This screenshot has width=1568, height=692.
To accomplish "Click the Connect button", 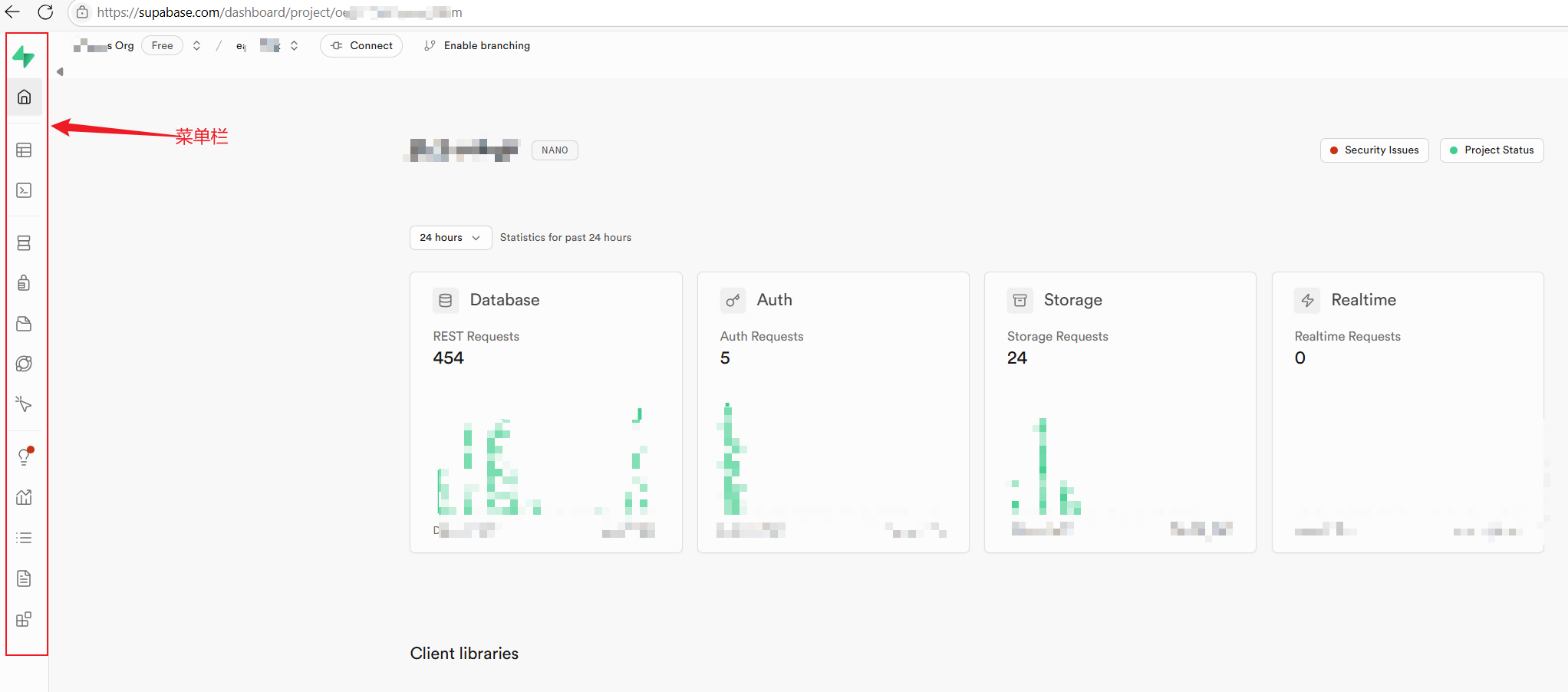I will tap(361, 46).
